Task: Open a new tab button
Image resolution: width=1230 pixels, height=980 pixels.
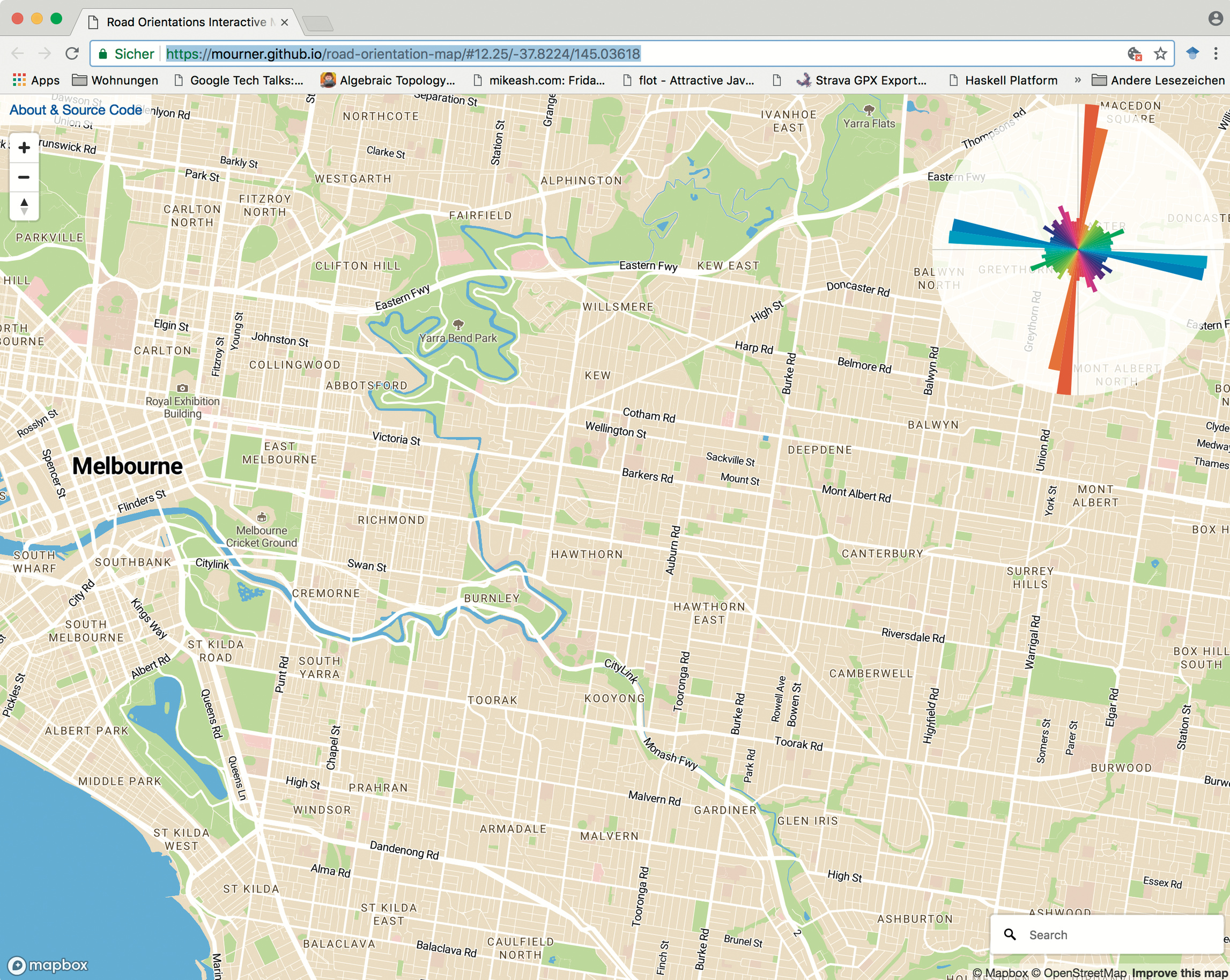Action: (x=317, y=23)
